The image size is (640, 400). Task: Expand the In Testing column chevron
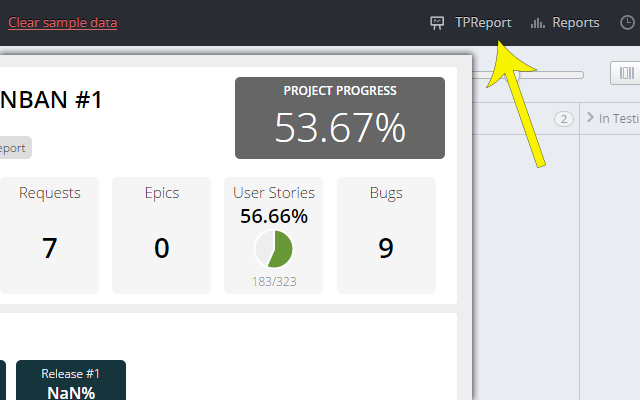(590, 118)
